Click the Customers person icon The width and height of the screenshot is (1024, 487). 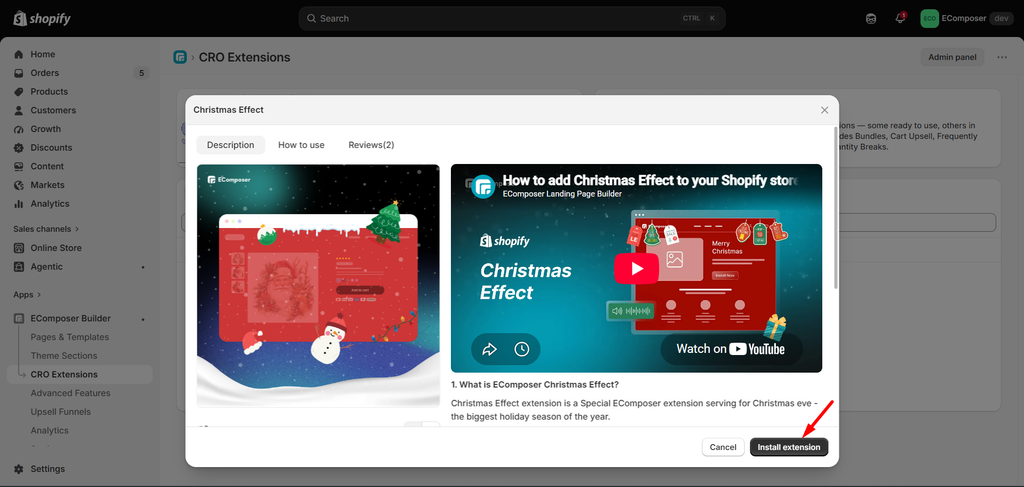pos(19,110)
